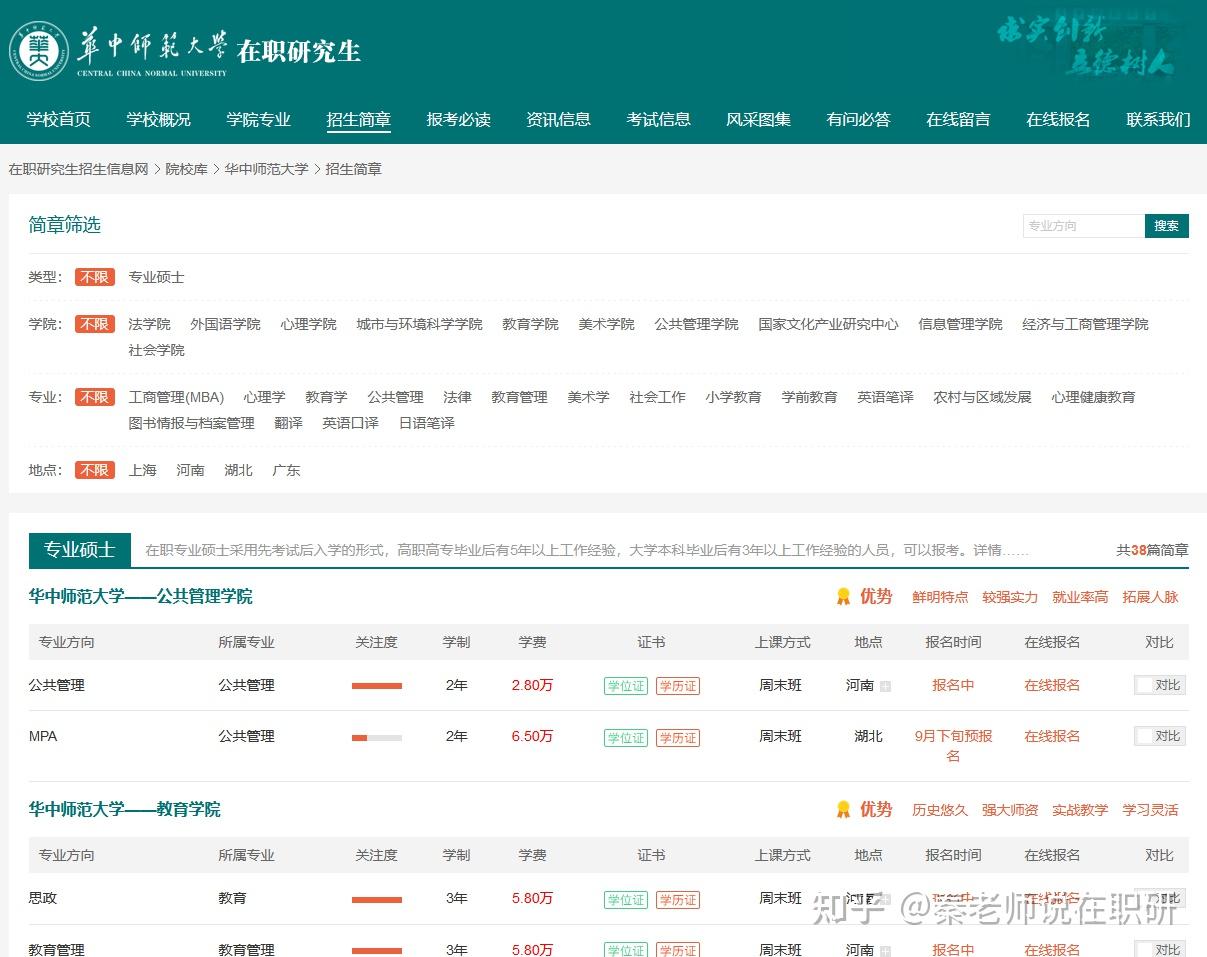Open 招生简章 nav item

359,119
